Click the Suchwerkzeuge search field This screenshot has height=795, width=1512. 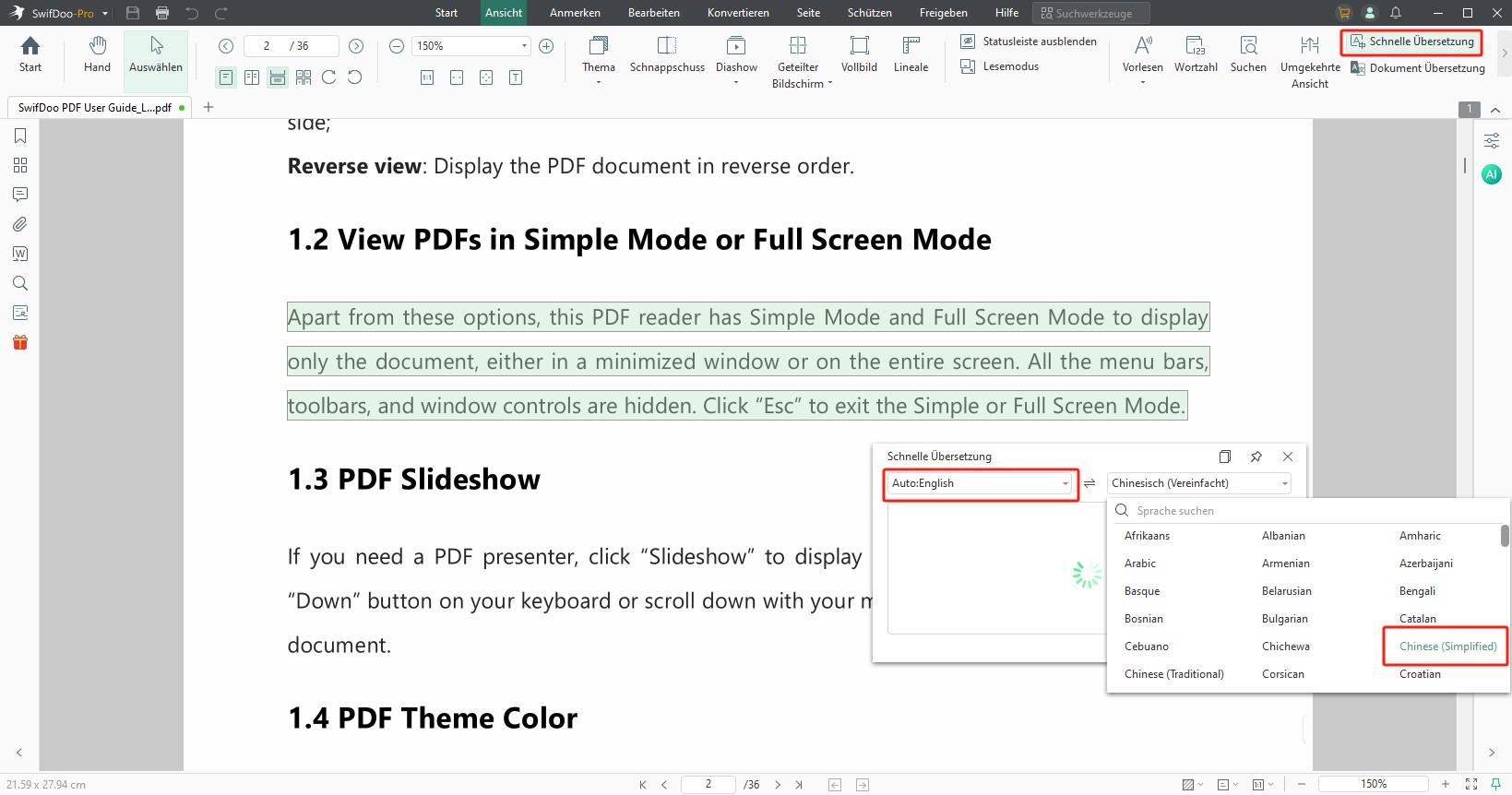1091,13
